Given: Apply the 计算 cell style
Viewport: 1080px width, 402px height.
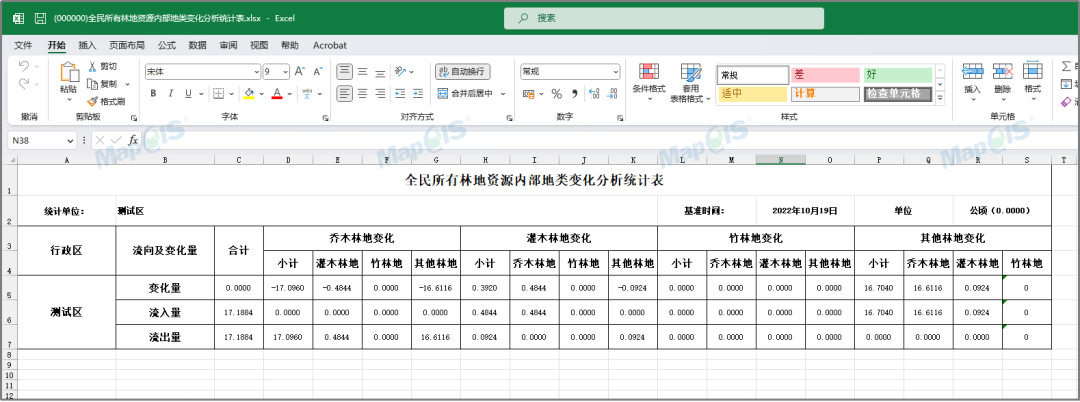Looking at the screenshot, I should 825,94.
